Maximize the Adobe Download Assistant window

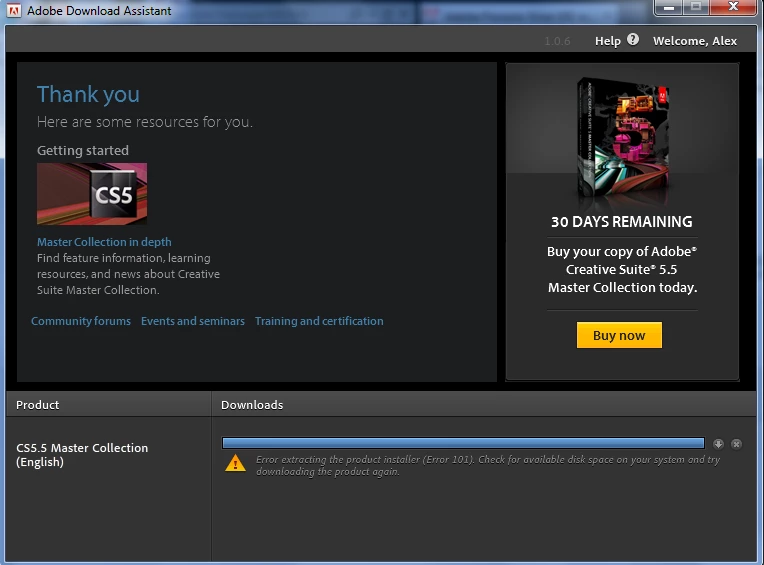point(696,7)
